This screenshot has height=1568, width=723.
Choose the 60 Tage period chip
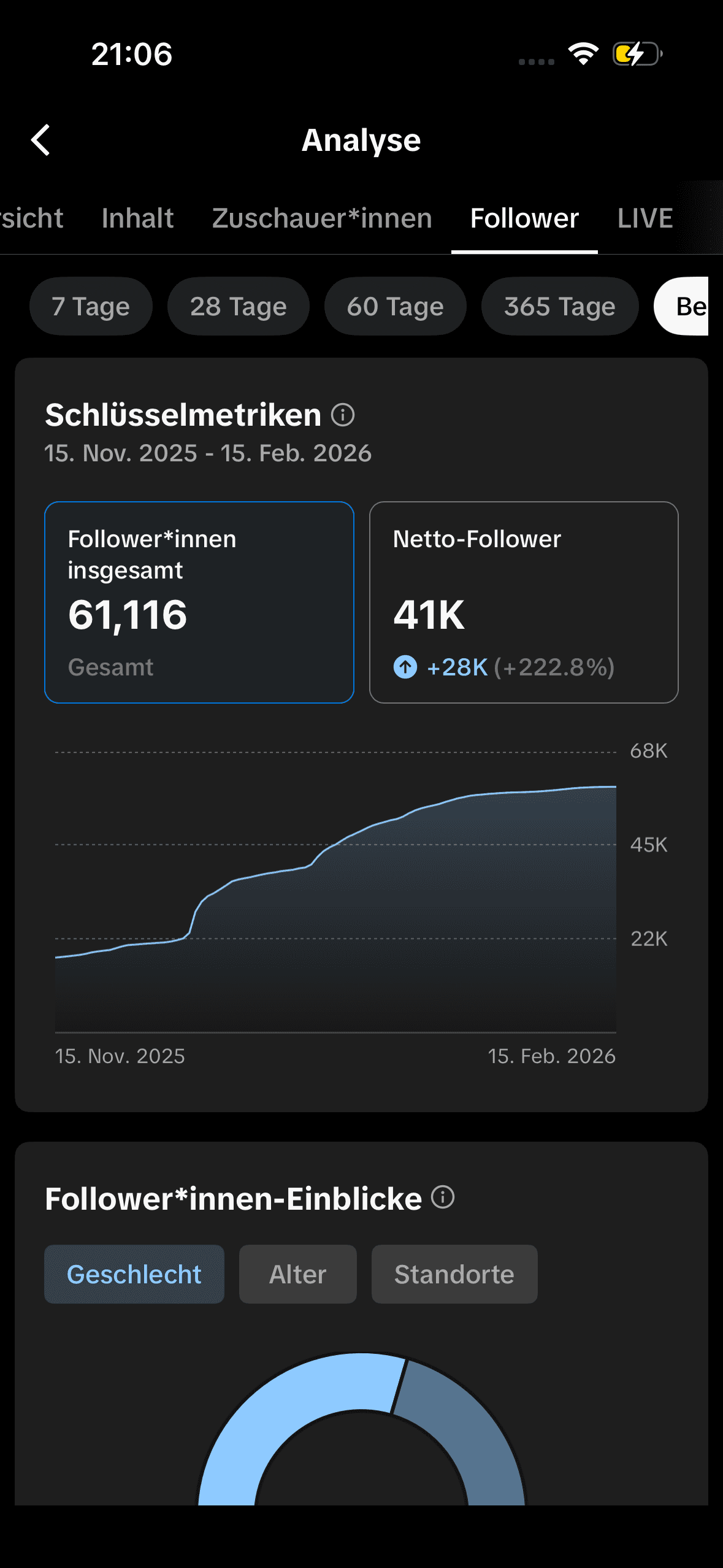tap(395, 306)
